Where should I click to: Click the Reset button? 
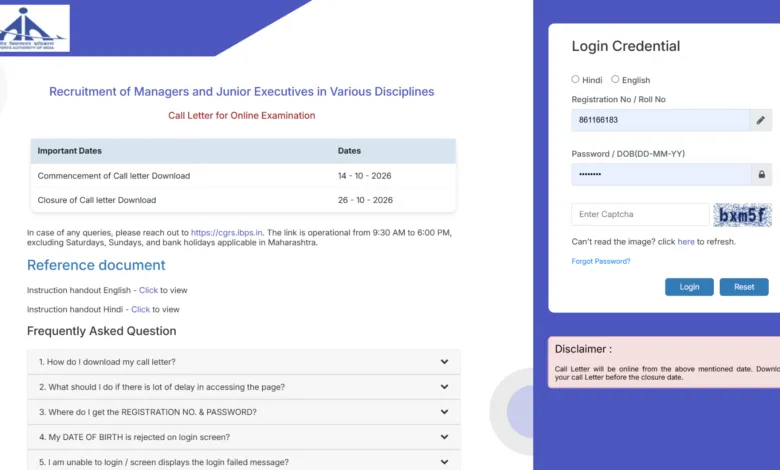744,287
